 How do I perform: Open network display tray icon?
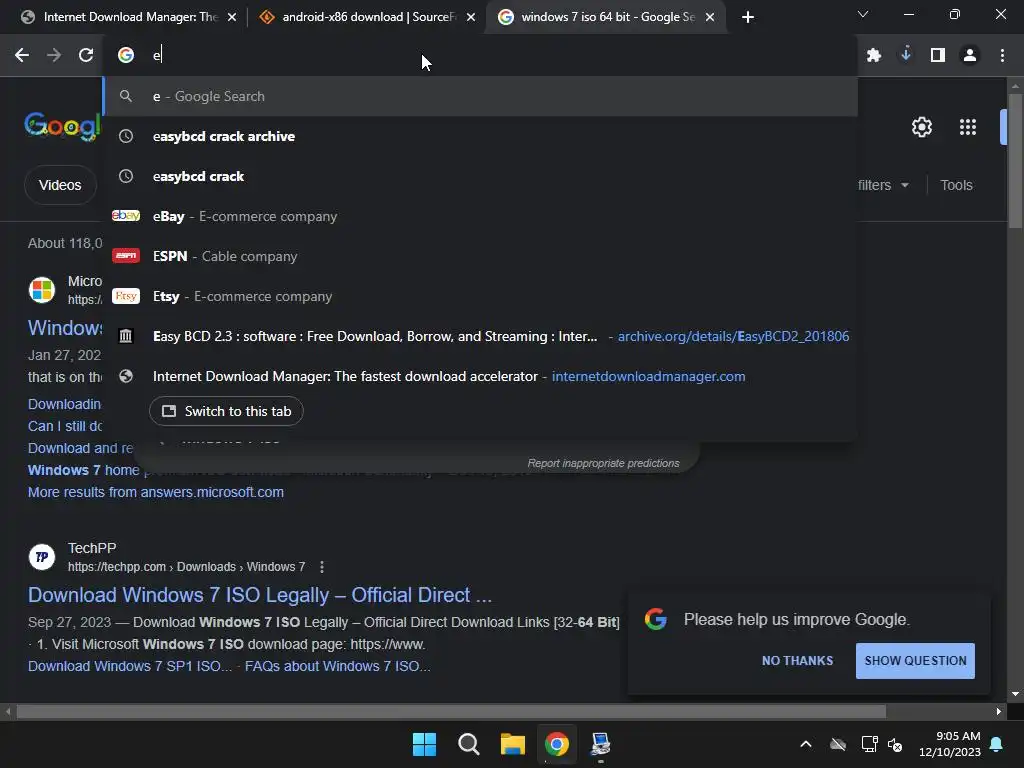(869, 744)
